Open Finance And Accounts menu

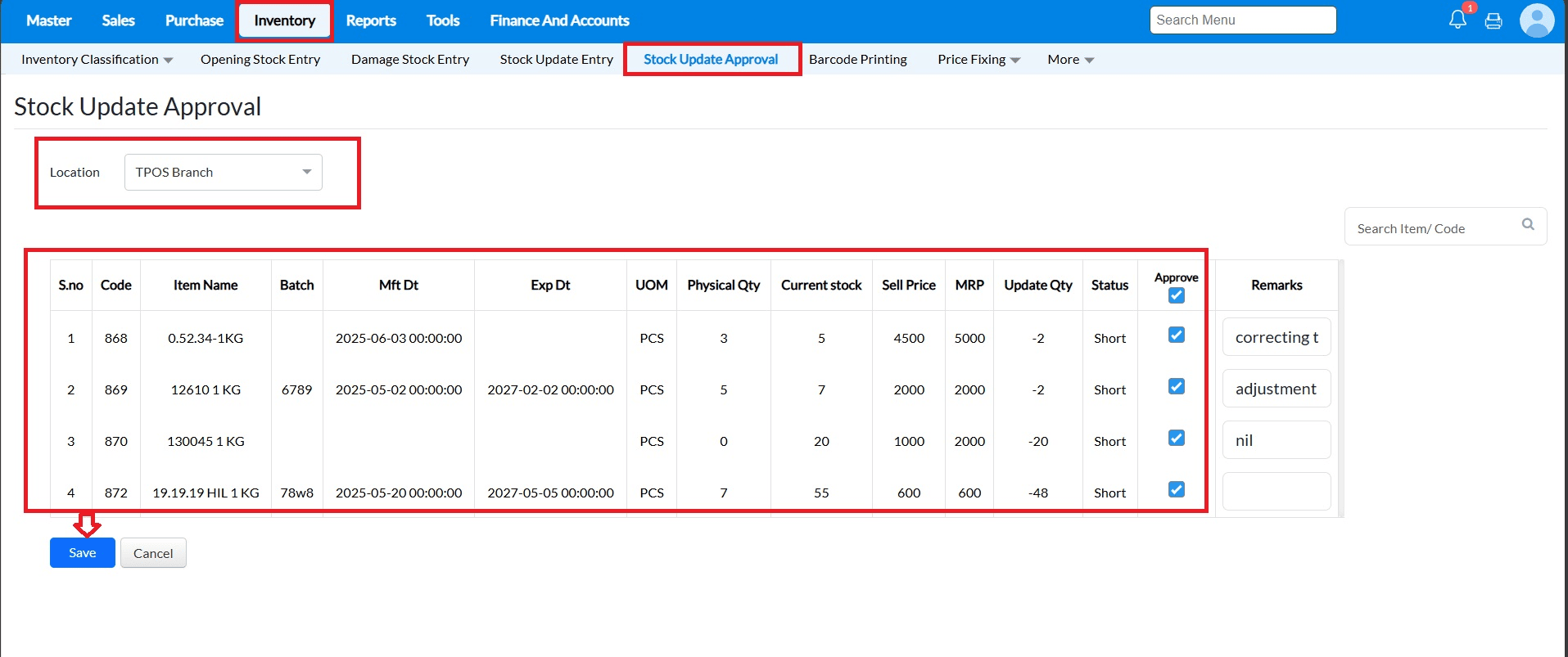click(x=559, y=20)
